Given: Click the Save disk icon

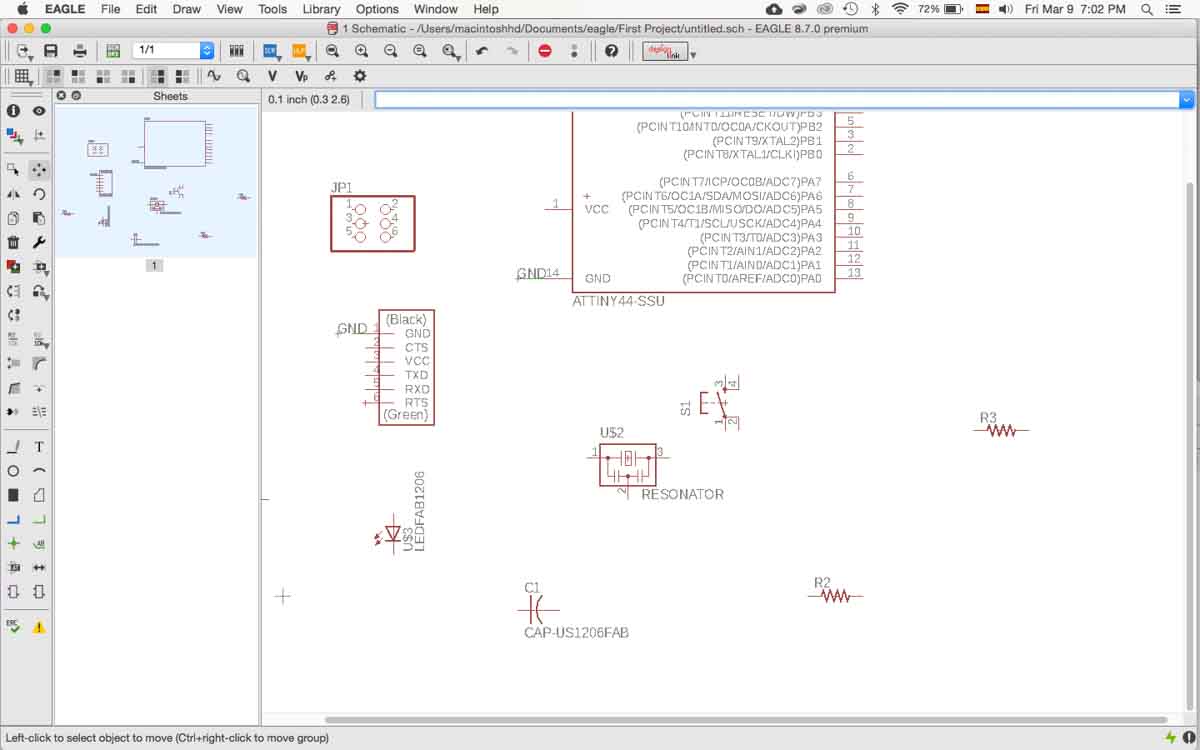Looking at the screenshot, I should coord(50,51).
